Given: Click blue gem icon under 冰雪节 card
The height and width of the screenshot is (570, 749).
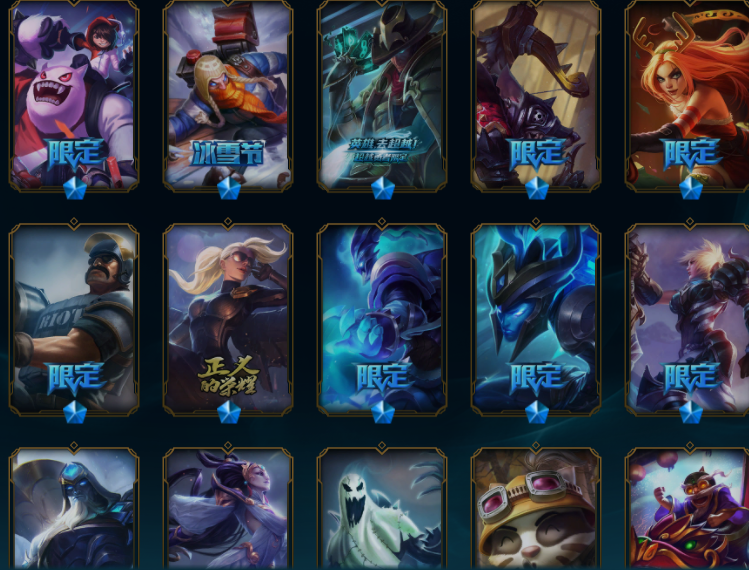Looking at the screenshot, I should [229, 188].
